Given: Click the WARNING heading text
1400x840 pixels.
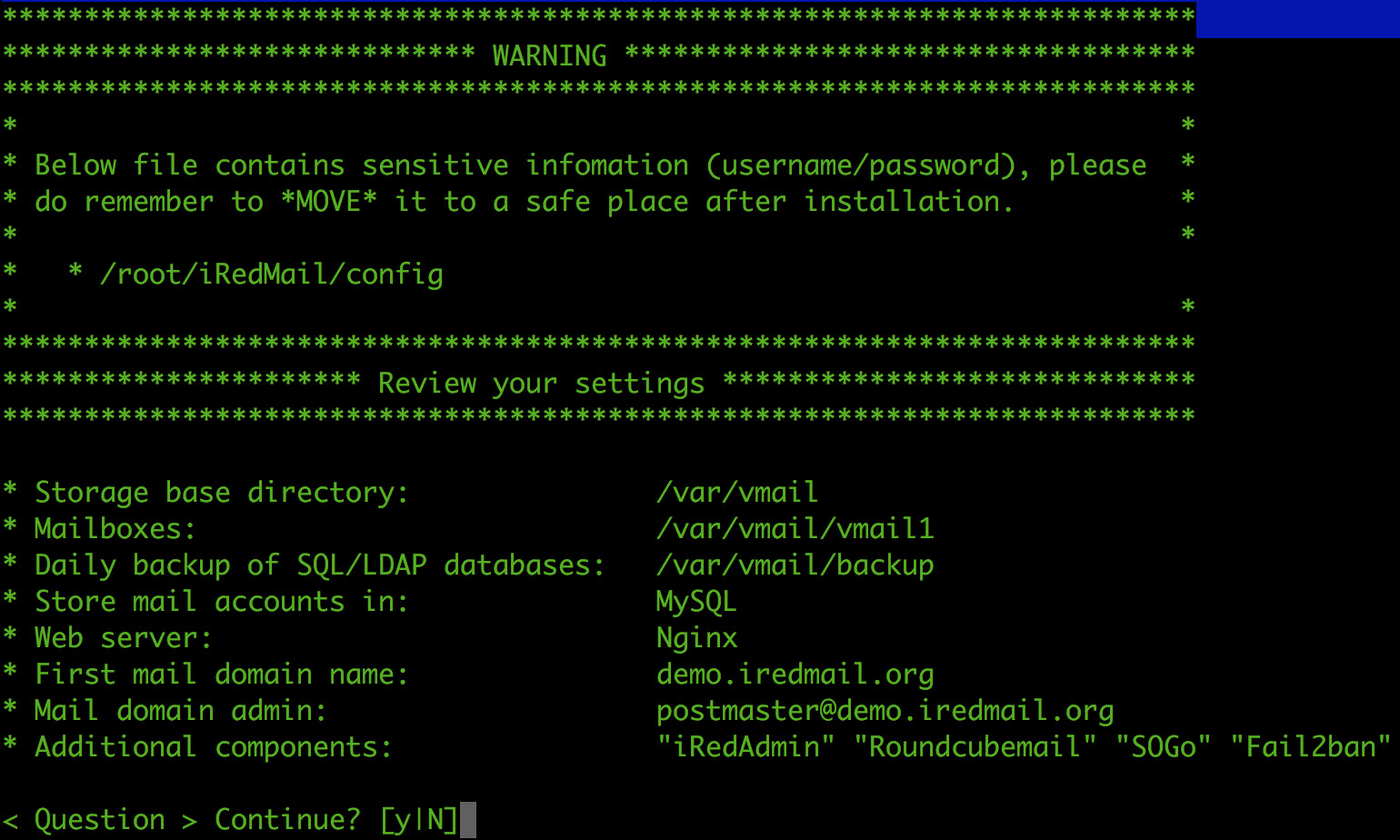Looking at the screenshot, I should point(549,56).
